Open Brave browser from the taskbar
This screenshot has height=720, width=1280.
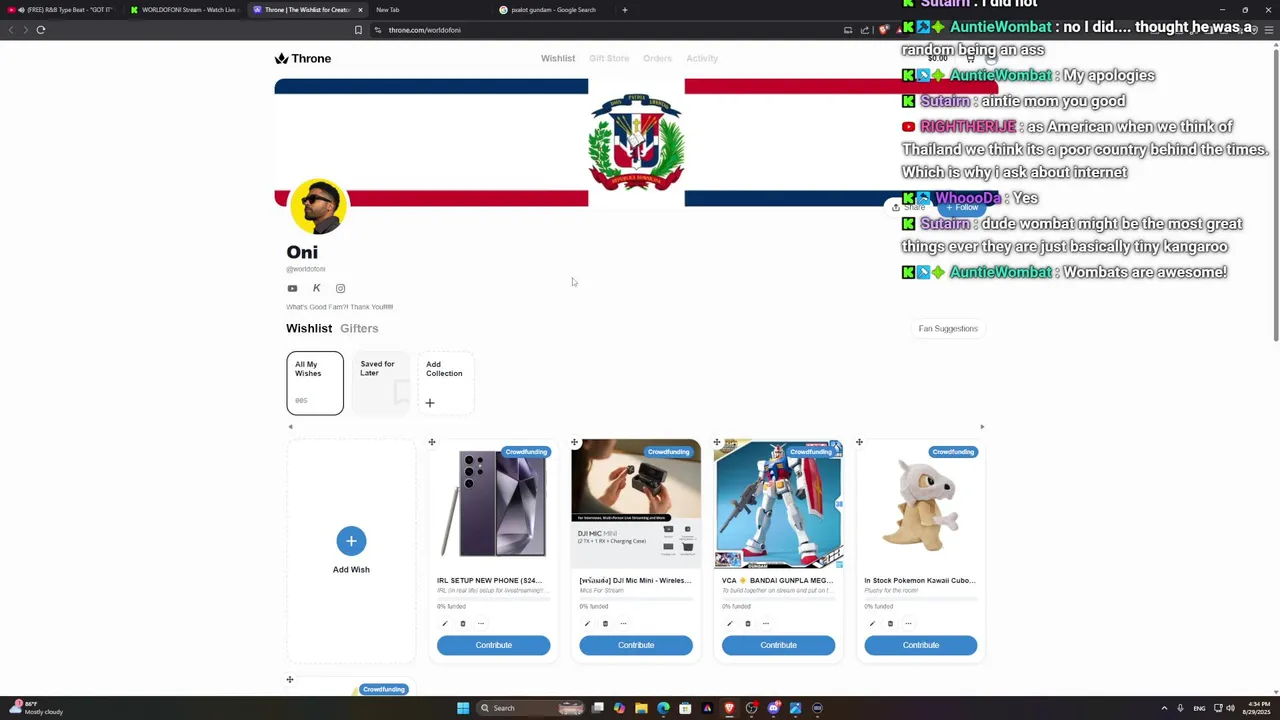[729, 708]
